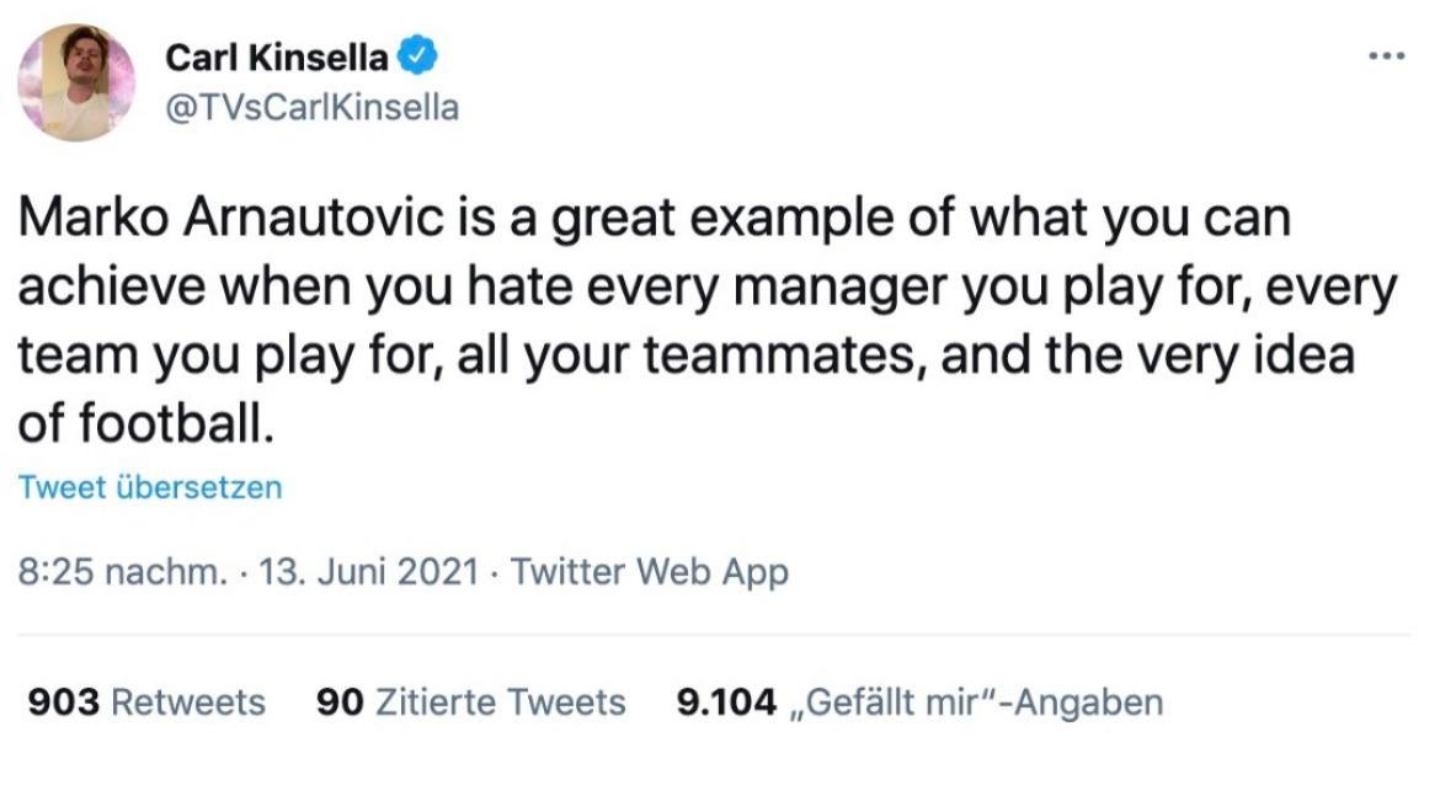Open the Twitter Web App source link
Screen dimensions: 1440x786
click(x=650, y=573)
